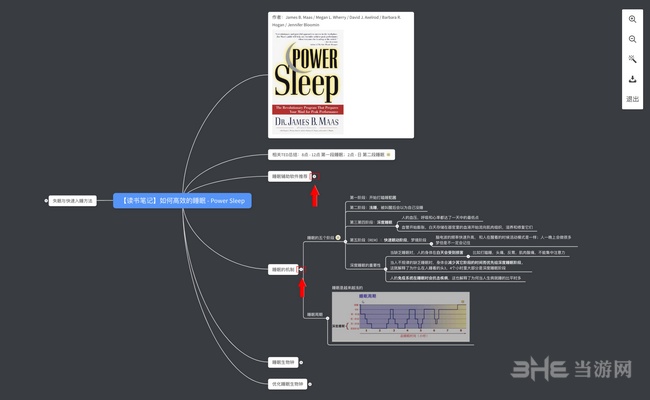Select the 第二阶段 浅睡 subtopic text
Image resolution: width=650 pixels, height=400 pixels.
(386, 207)
